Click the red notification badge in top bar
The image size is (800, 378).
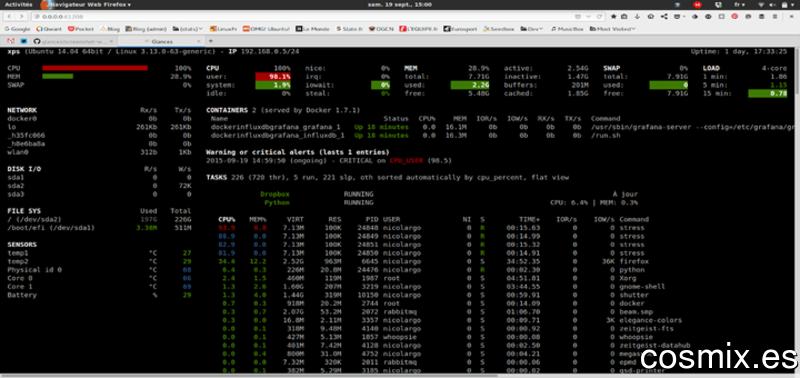(697, 4)
